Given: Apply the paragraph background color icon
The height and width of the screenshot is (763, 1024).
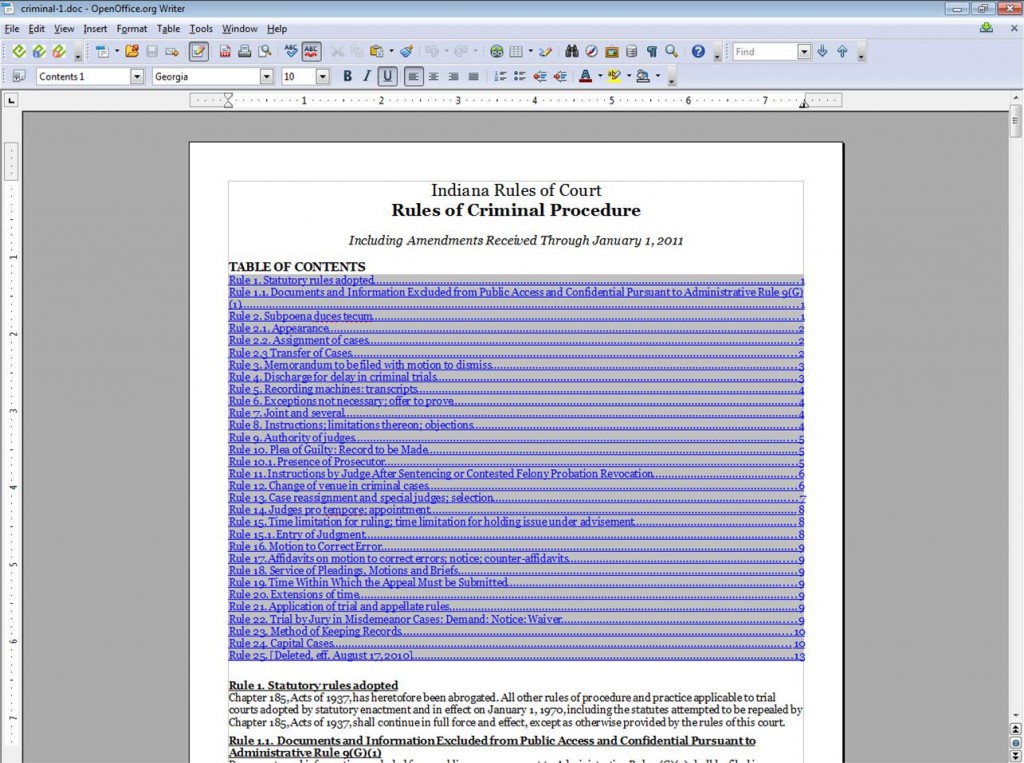Looking at the screenshot, I should click(x=643, y=76).
